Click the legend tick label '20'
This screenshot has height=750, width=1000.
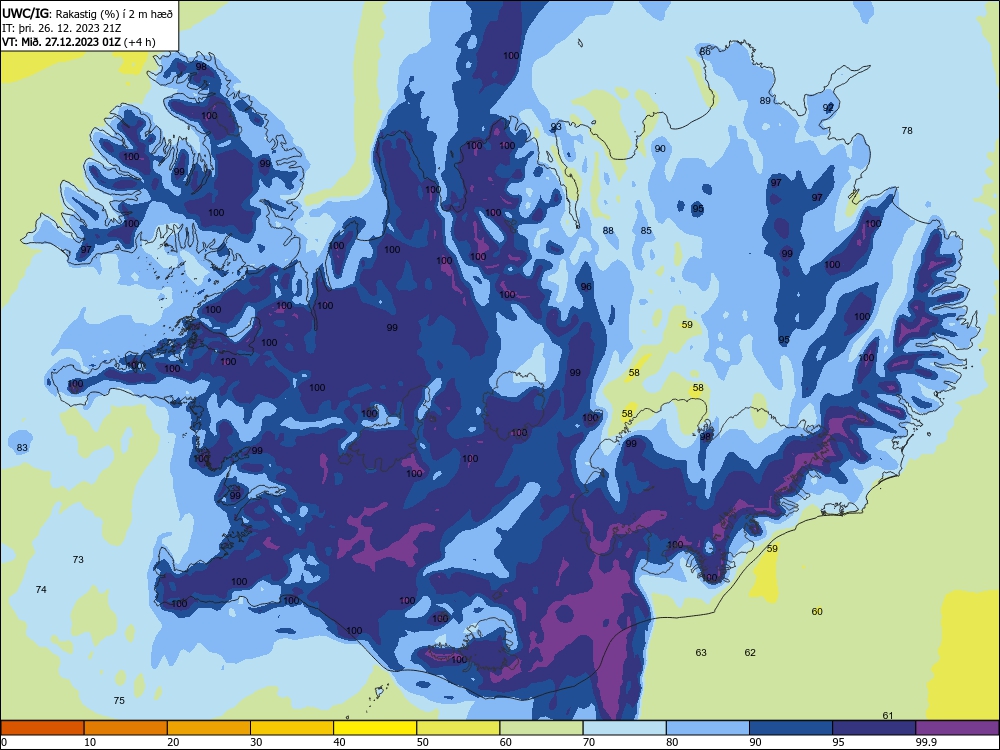point(173,742)
